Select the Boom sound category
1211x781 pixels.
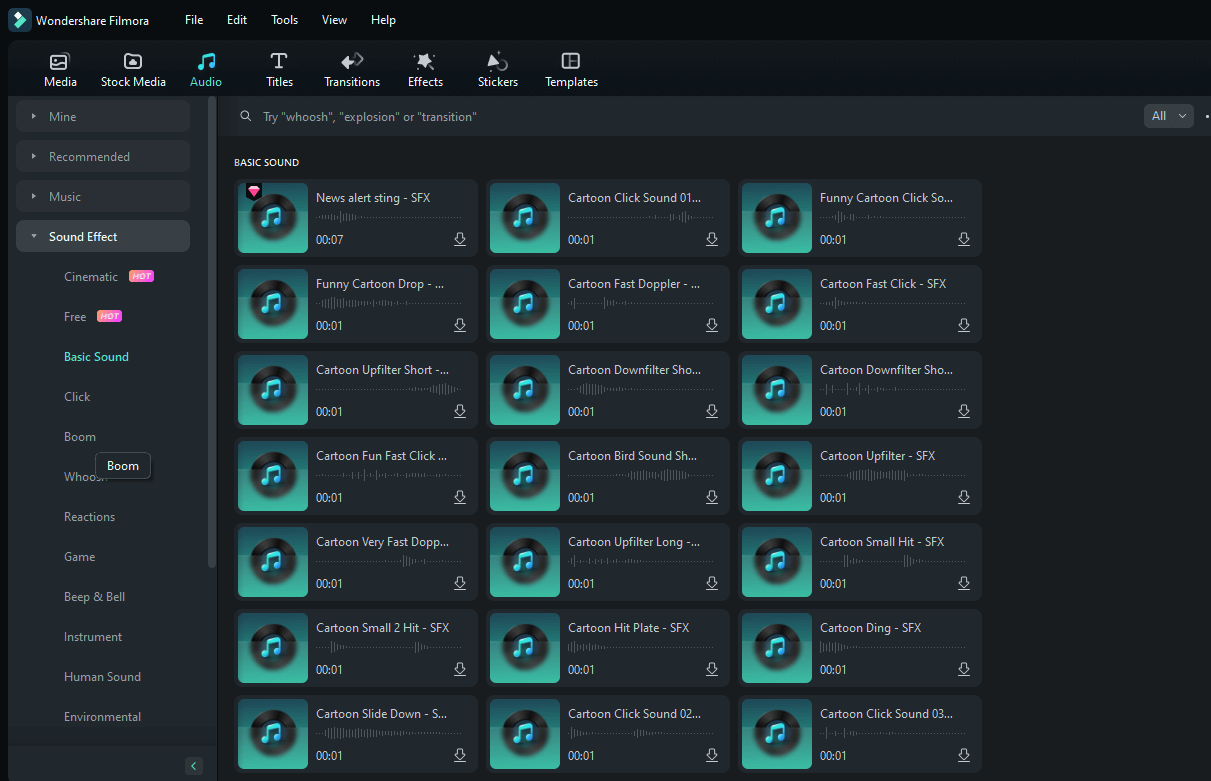pos(79,436)
